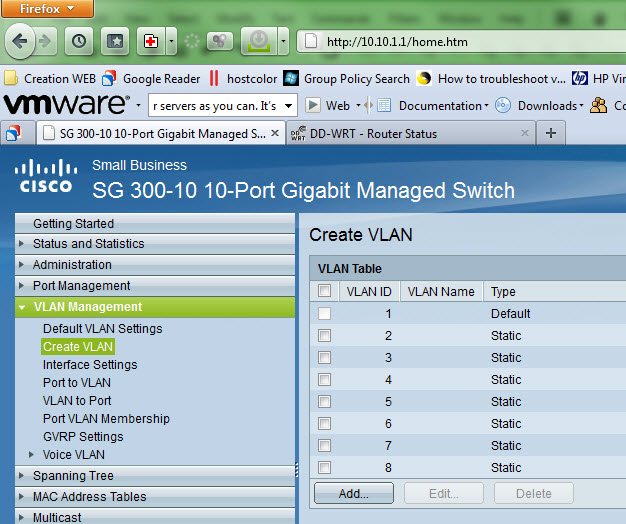Image resolution: width=626 pixels, height=524 pixels.
Task: Open the VMware logo dropdown arrow
Action: point(138,106)
